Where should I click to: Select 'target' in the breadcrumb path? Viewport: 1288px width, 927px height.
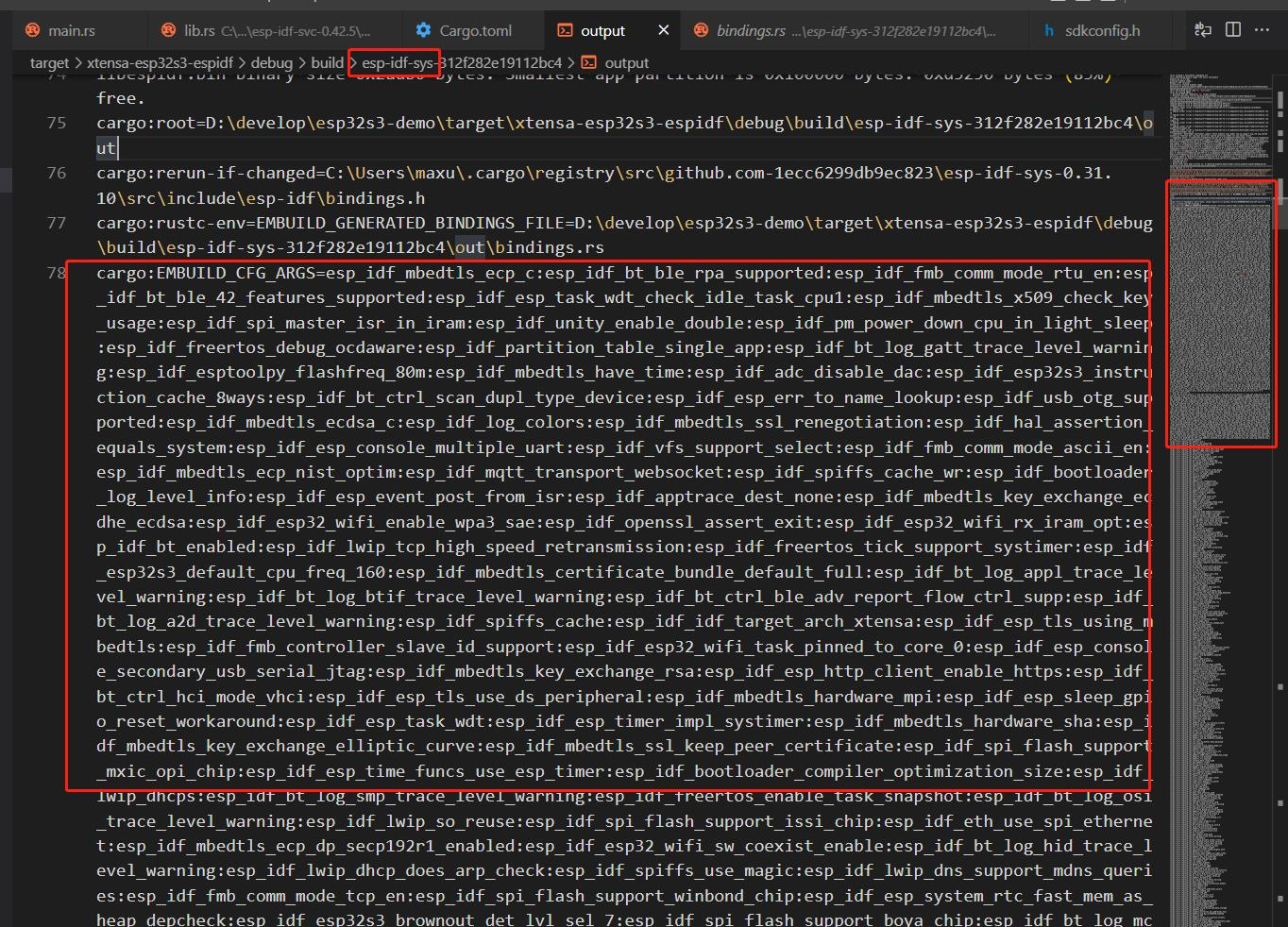tap(49, 62)
